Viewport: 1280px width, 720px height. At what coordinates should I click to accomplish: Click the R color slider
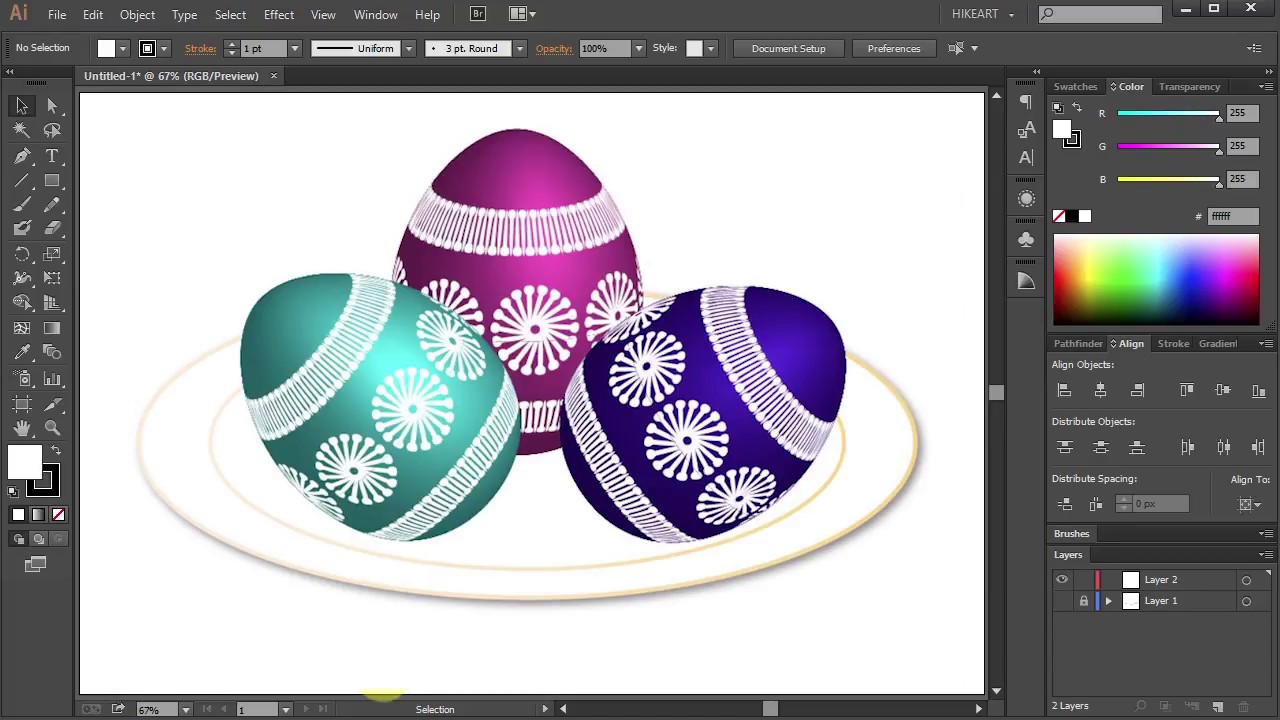[x=1168, y=114]
